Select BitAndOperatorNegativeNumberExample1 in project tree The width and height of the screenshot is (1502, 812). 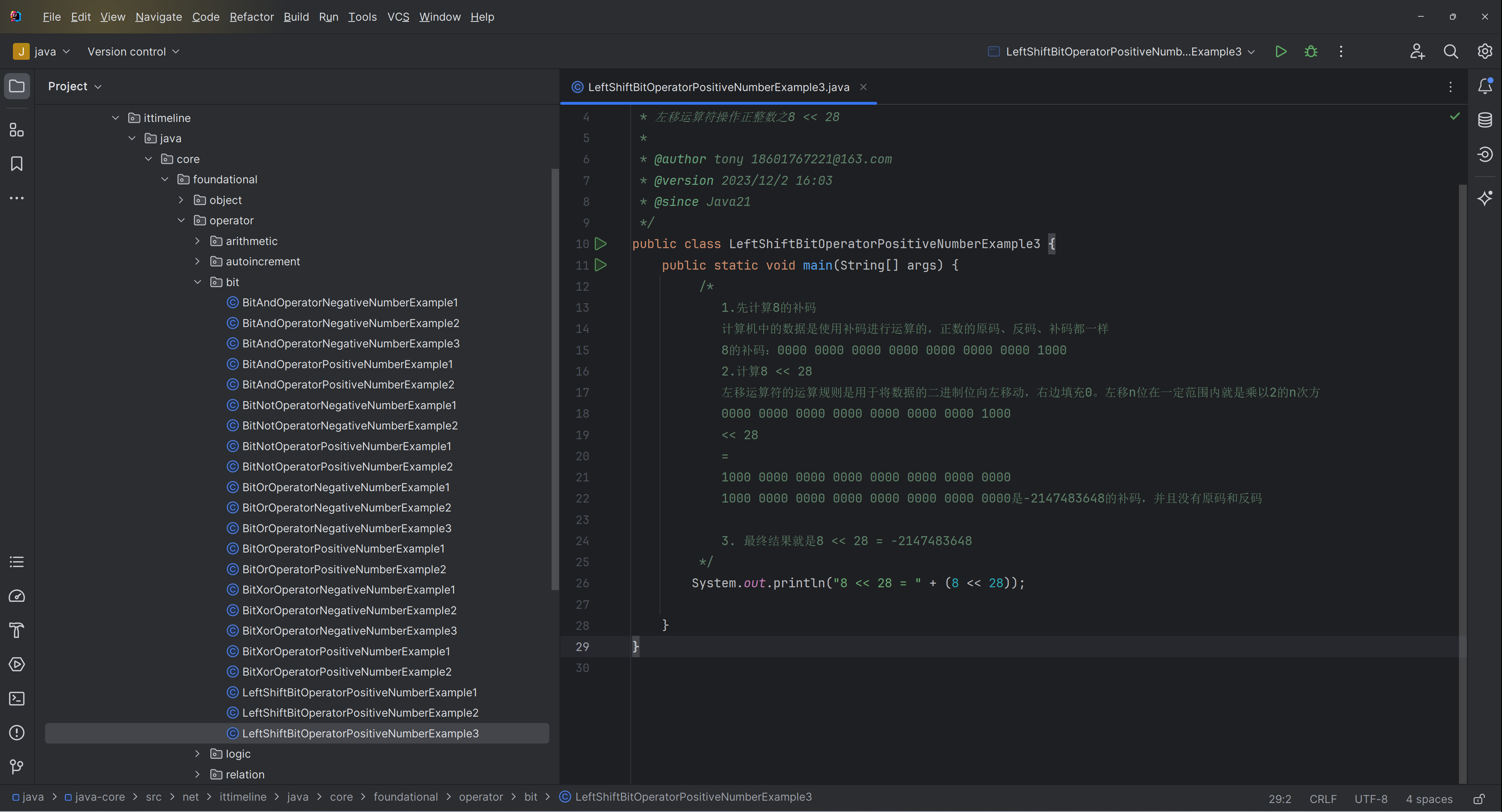[350, 302]
